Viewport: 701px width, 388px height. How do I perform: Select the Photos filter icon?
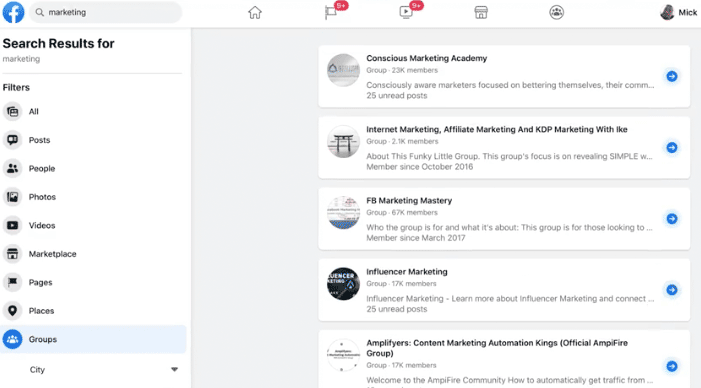click(13, 197)
